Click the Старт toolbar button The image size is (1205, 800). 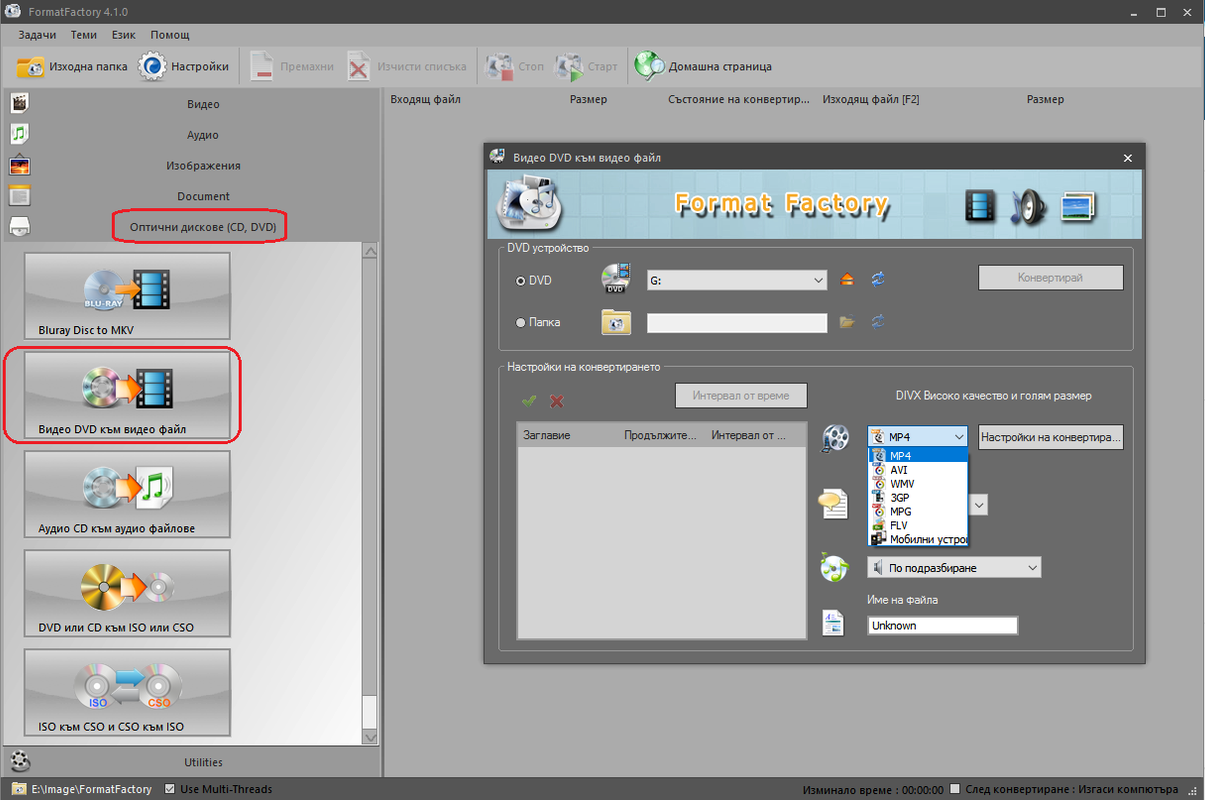click(587, 67)
